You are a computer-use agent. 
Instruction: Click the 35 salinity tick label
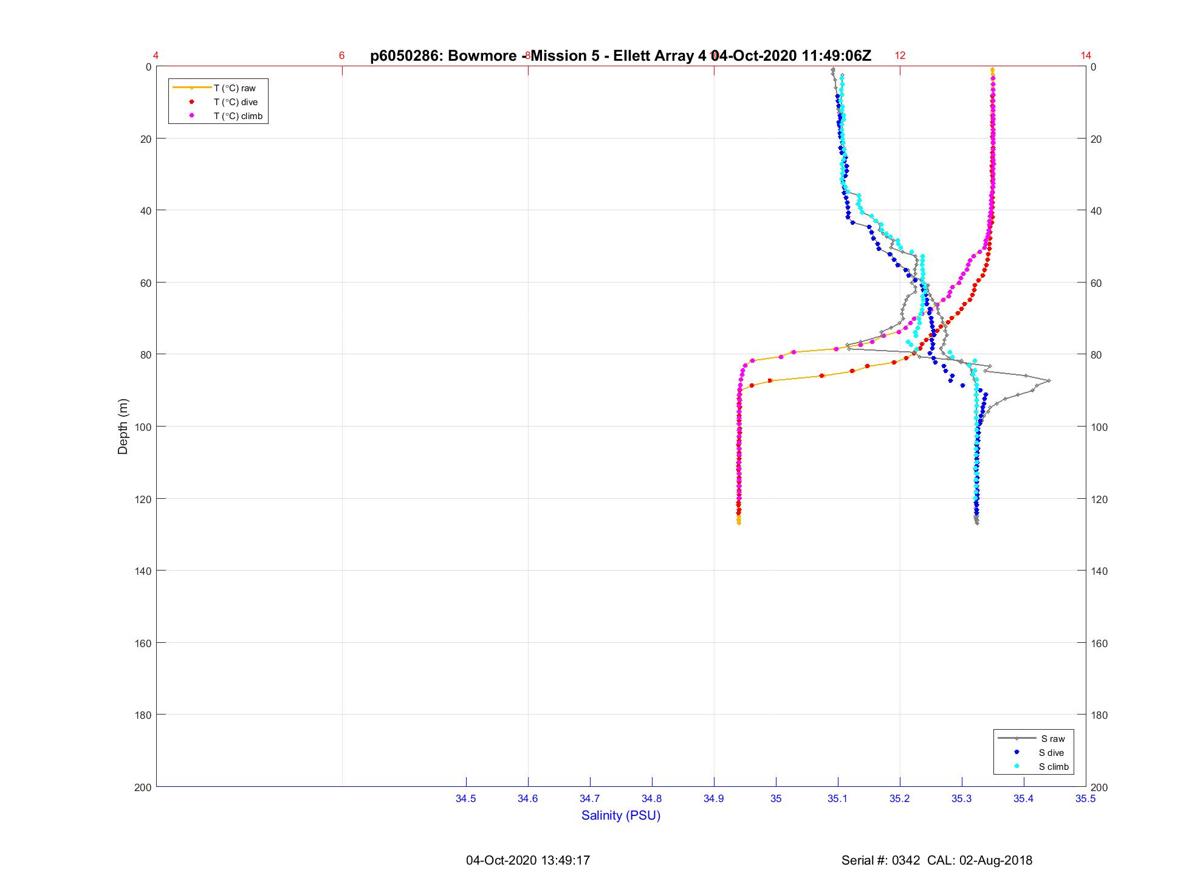[x=776, y=799]
